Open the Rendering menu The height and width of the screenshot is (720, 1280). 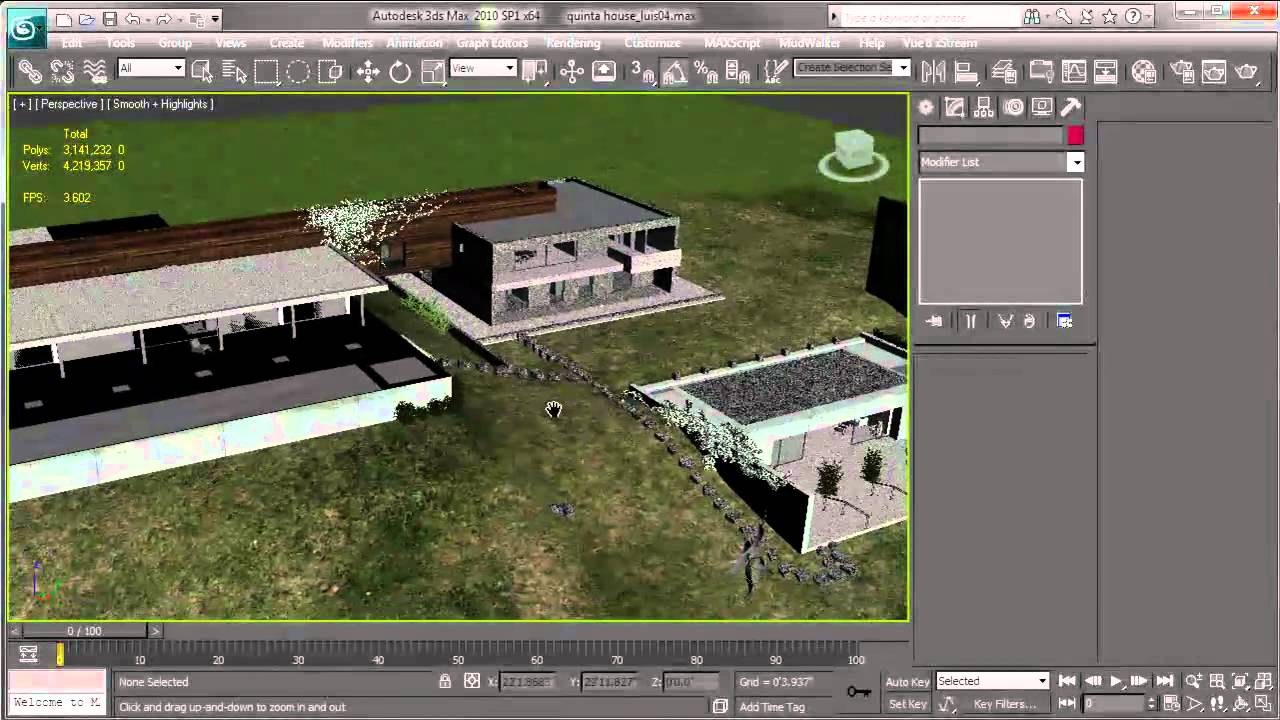point(573,43)
